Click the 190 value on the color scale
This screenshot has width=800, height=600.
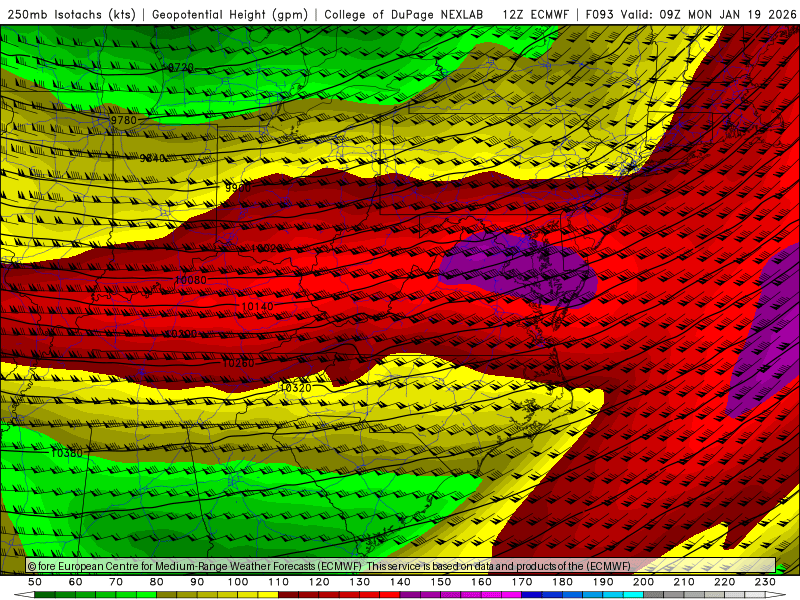[603, 582]
